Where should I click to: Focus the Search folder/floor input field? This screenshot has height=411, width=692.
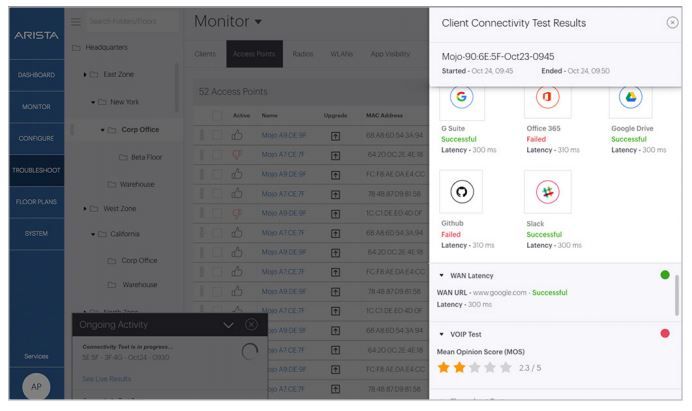[x=131, y=21]
